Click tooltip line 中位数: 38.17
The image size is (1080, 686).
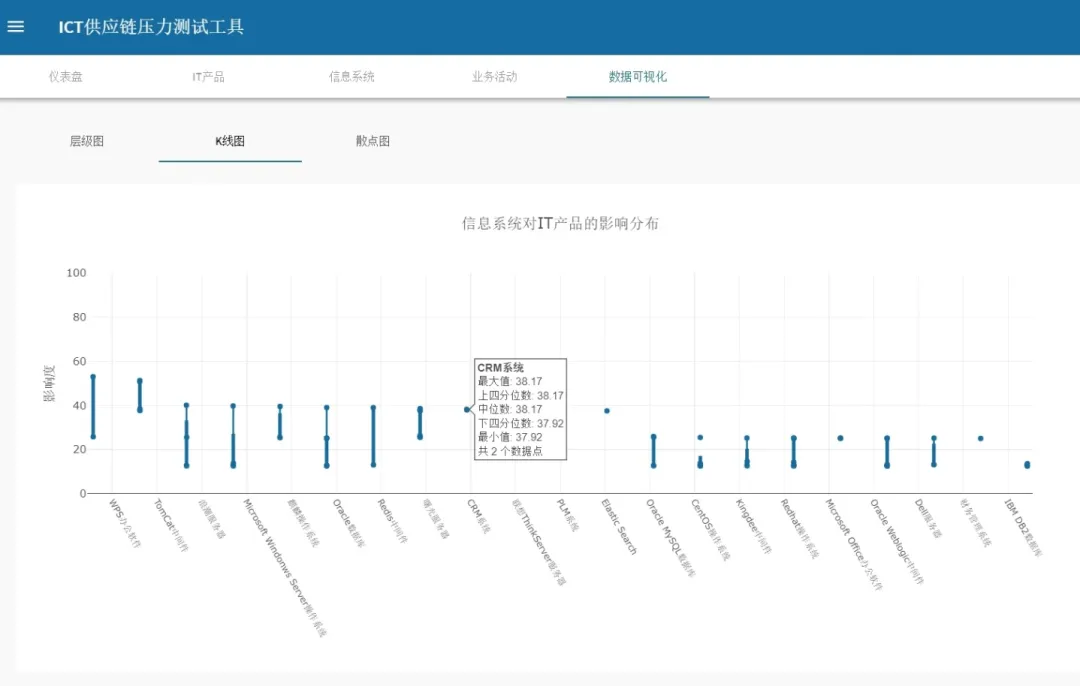pos(510,409)
